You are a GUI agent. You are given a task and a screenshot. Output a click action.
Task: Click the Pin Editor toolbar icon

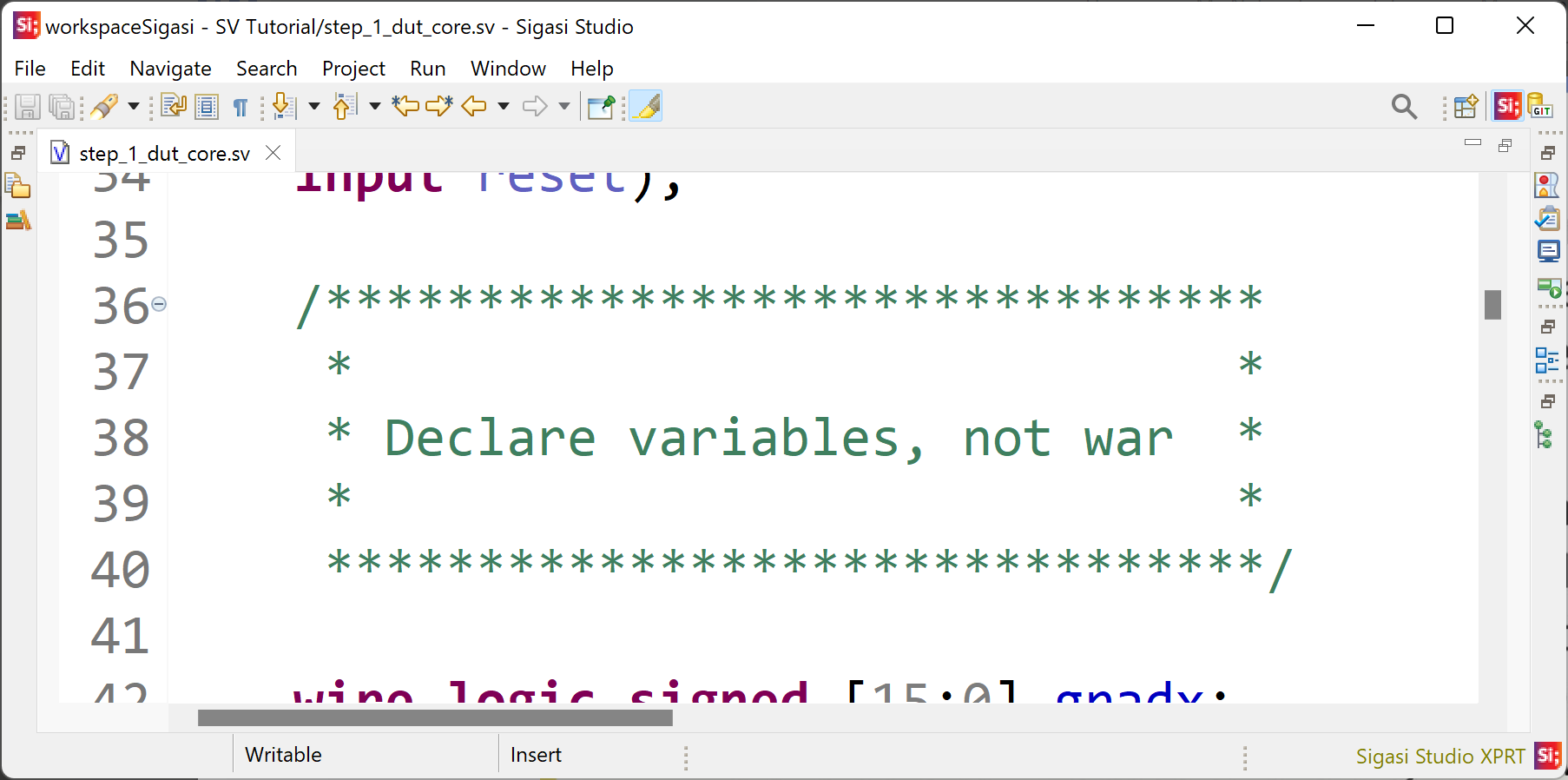pos(601,106)
